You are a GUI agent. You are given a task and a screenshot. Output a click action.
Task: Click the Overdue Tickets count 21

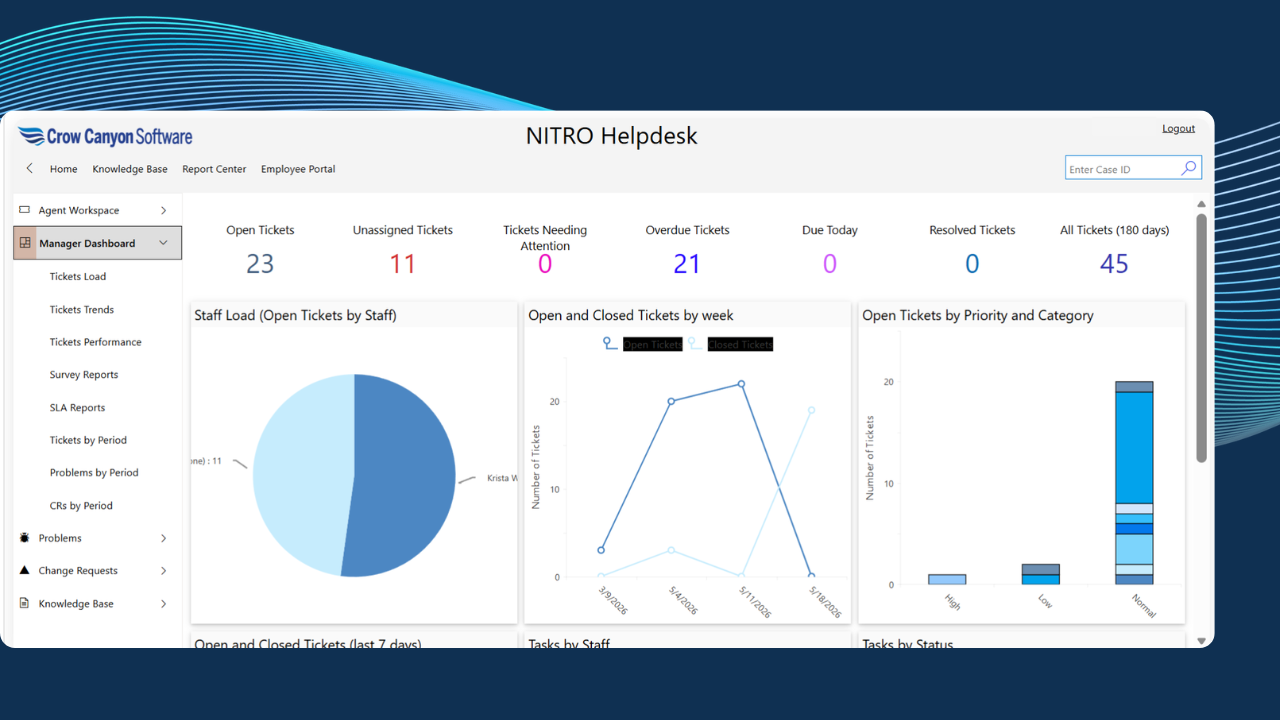pyautogui.click(x=687, y=264)
